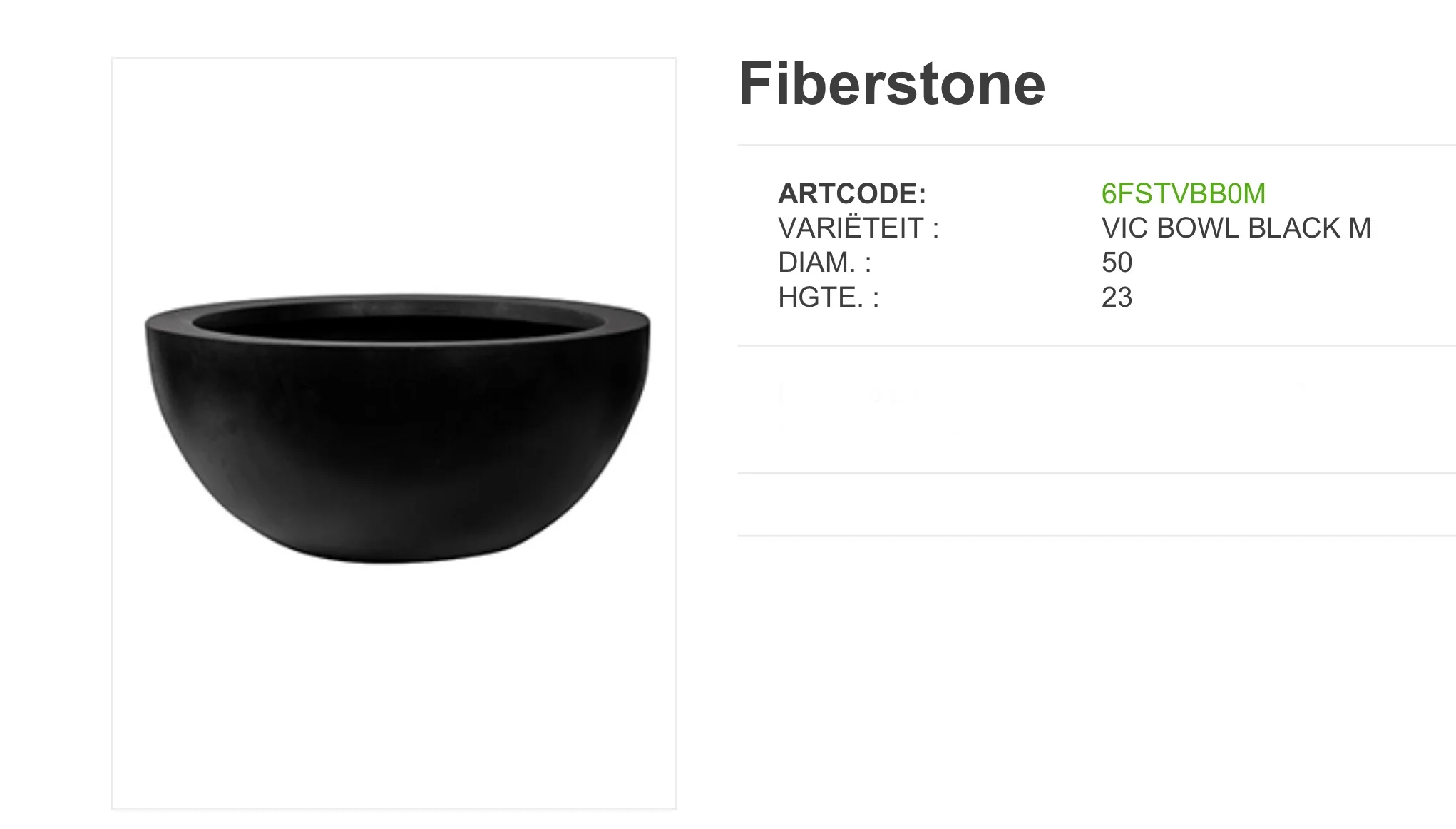Click the DIAM. : label

pos(825,262)
